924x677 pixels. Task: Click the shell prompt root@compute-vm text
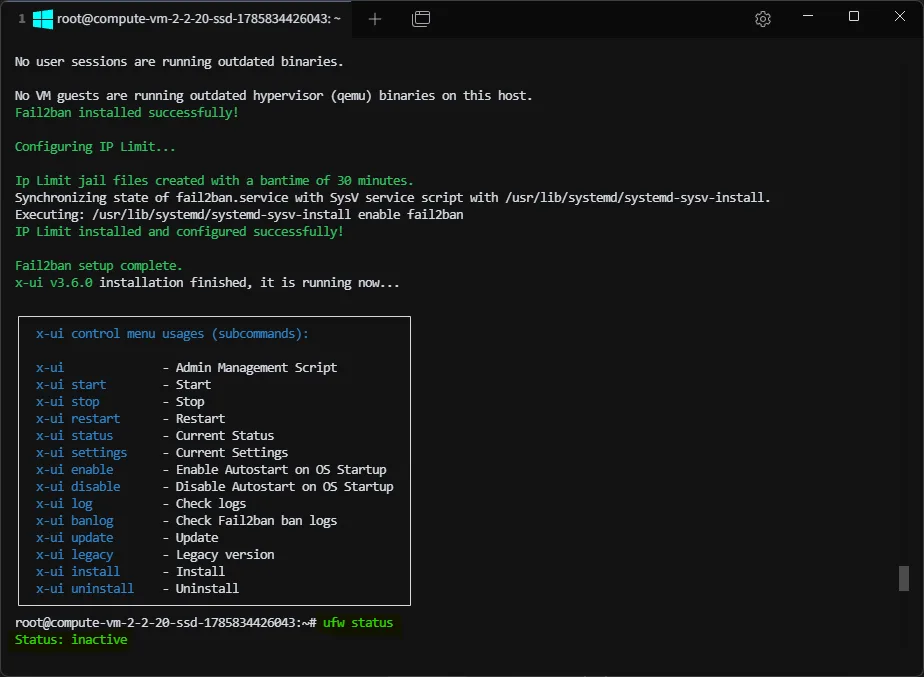166,623
